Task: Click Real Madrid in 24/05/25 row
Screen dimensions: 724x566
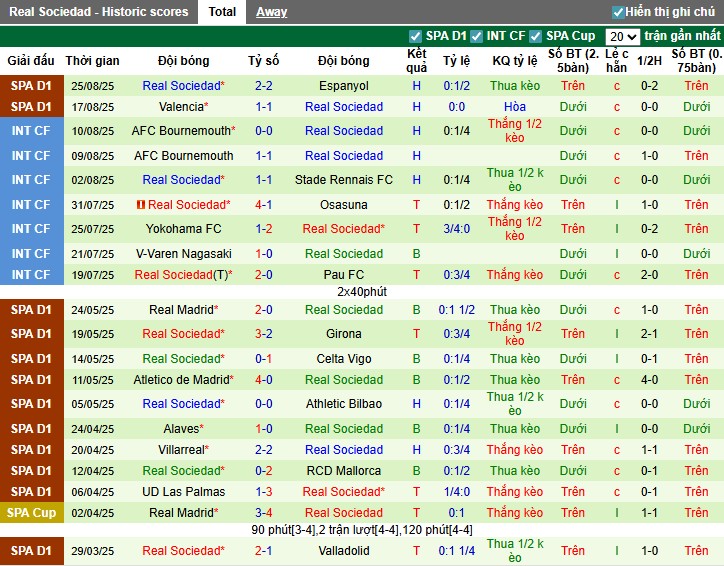Action: point(181,310)
